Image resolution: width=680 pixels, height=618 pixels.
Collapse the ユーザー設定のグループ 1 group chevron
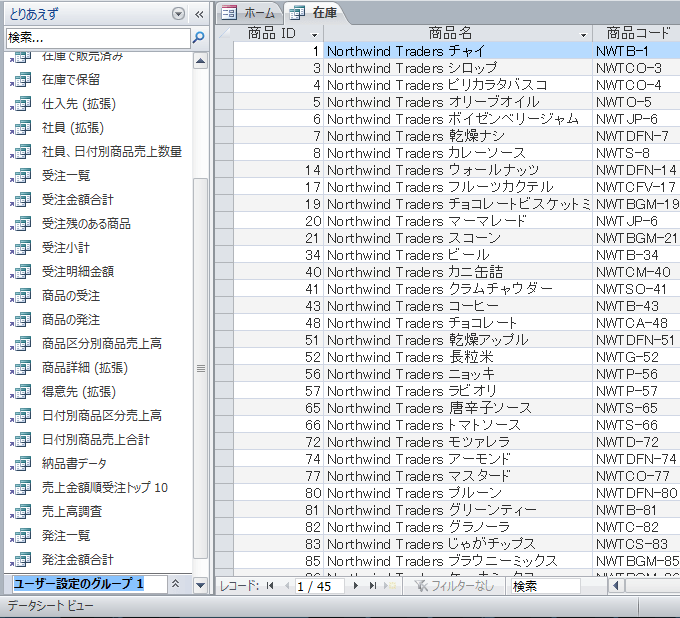(176, 584)
